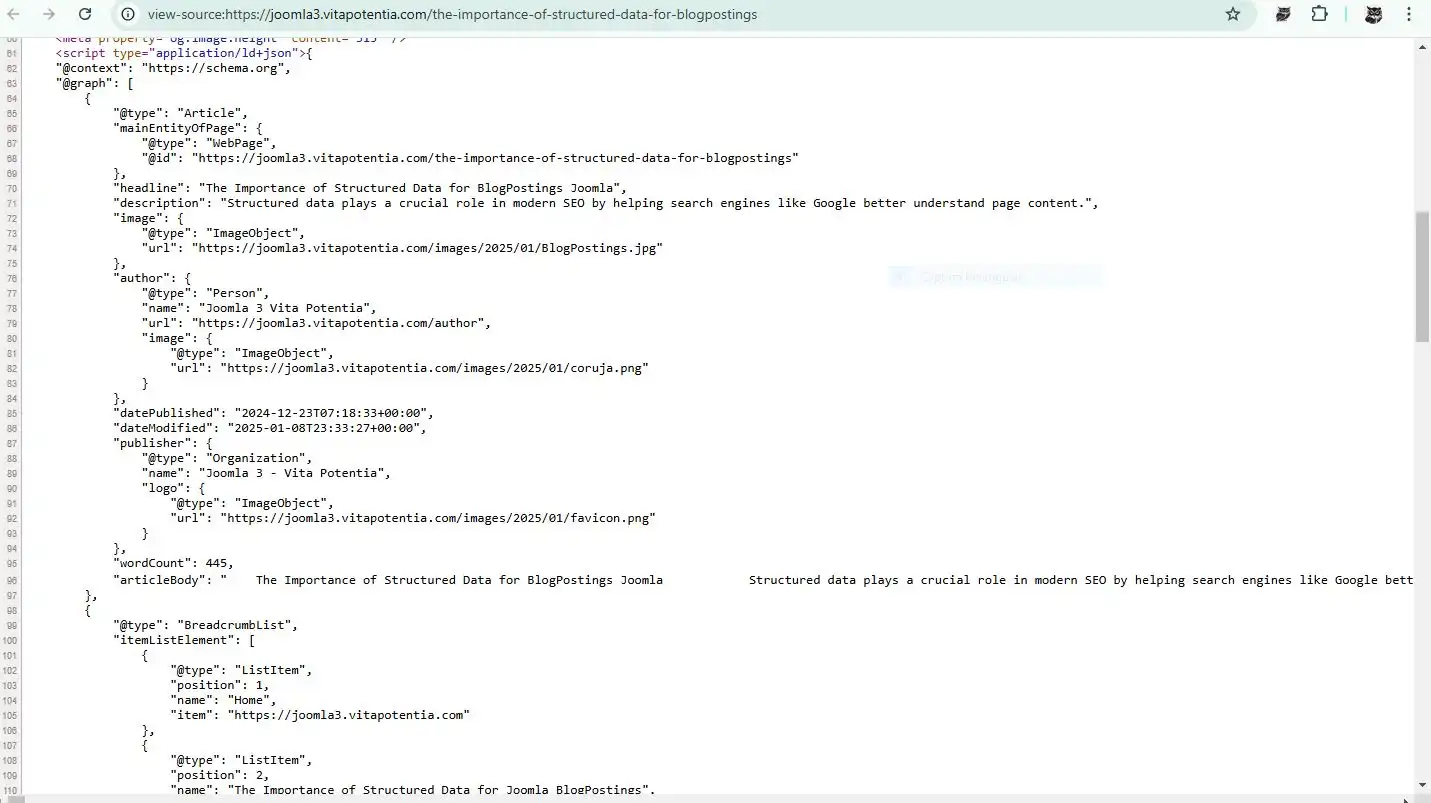Click the favicon.png logo URL
The height and width of the screenshot is (803, 1431).
[x=438, y=518]
